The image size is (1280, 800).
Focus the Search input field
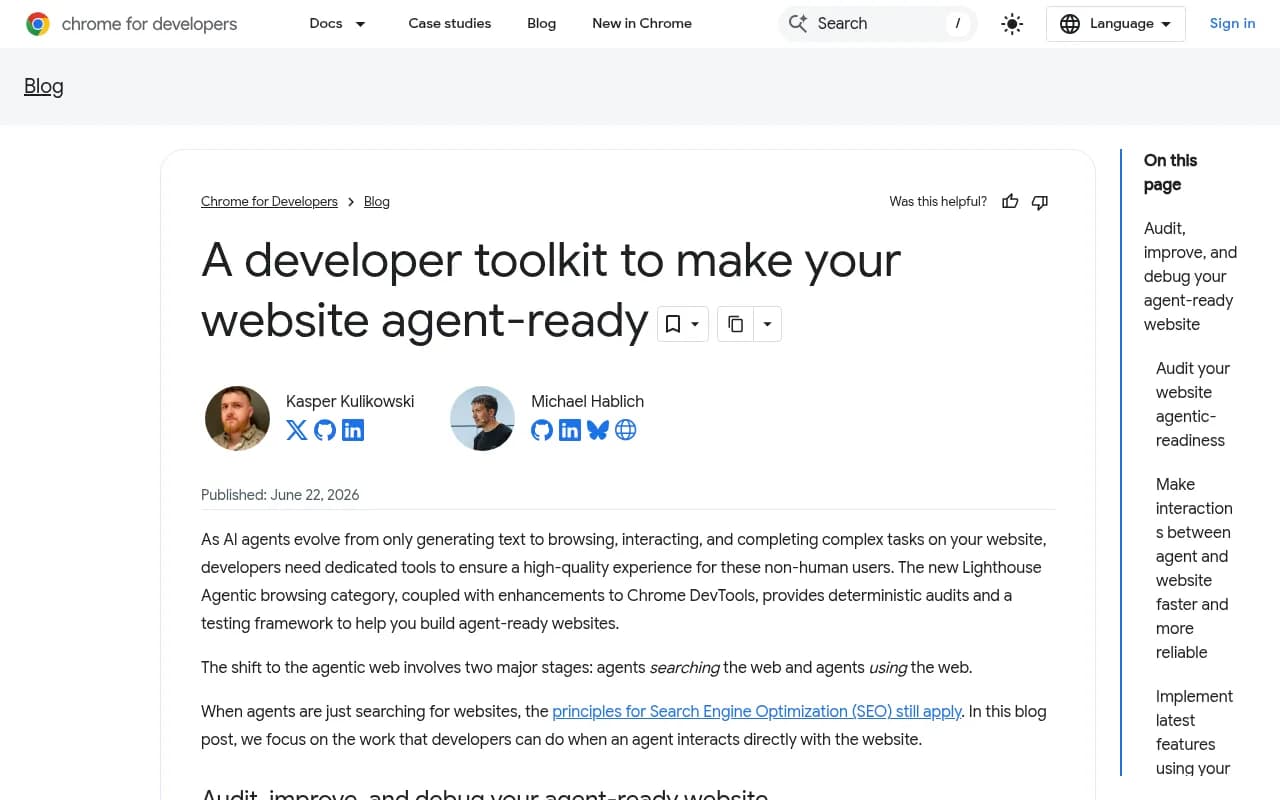878,24
